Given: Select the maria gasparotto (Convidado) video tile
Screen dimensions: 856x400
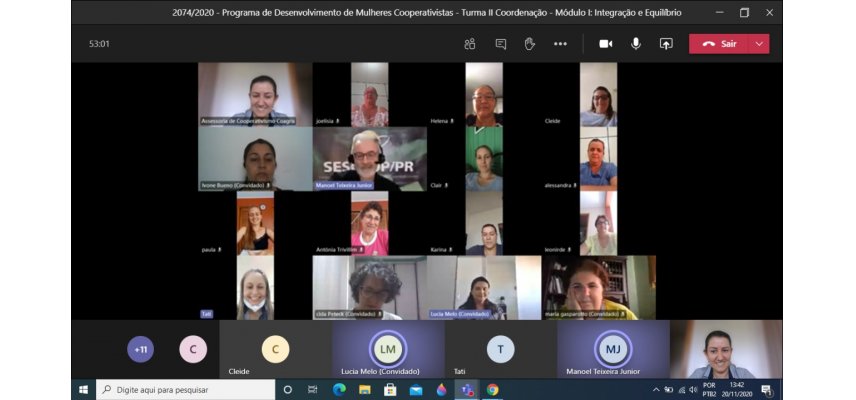Looking at the screenshot, I should click(x=598, y=288).
